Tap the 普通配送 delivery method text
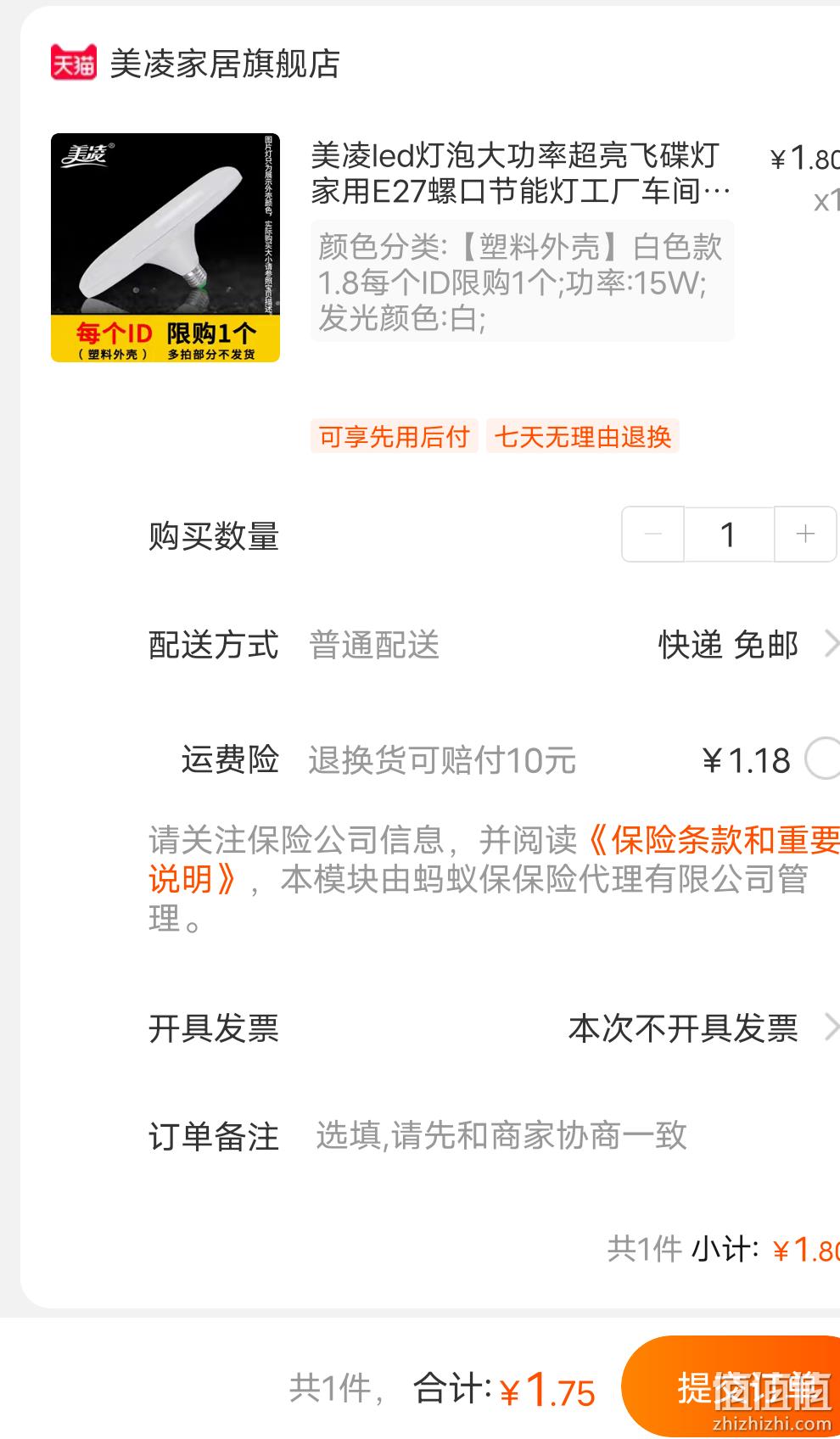Viewport: 840px width, 1439px height. 374,645
